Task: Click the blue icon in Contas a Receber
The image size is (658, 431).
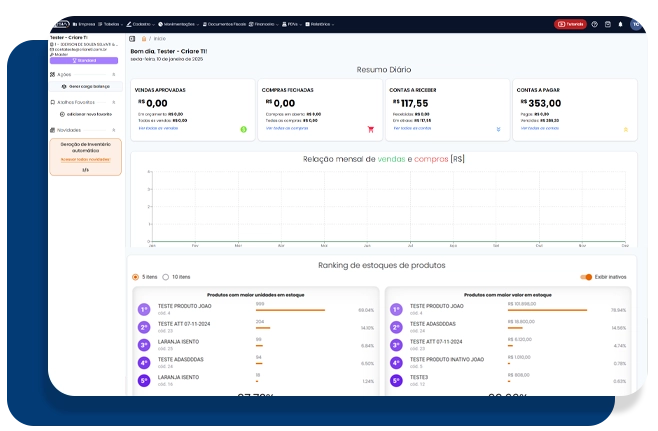Action: click(498, 129)
